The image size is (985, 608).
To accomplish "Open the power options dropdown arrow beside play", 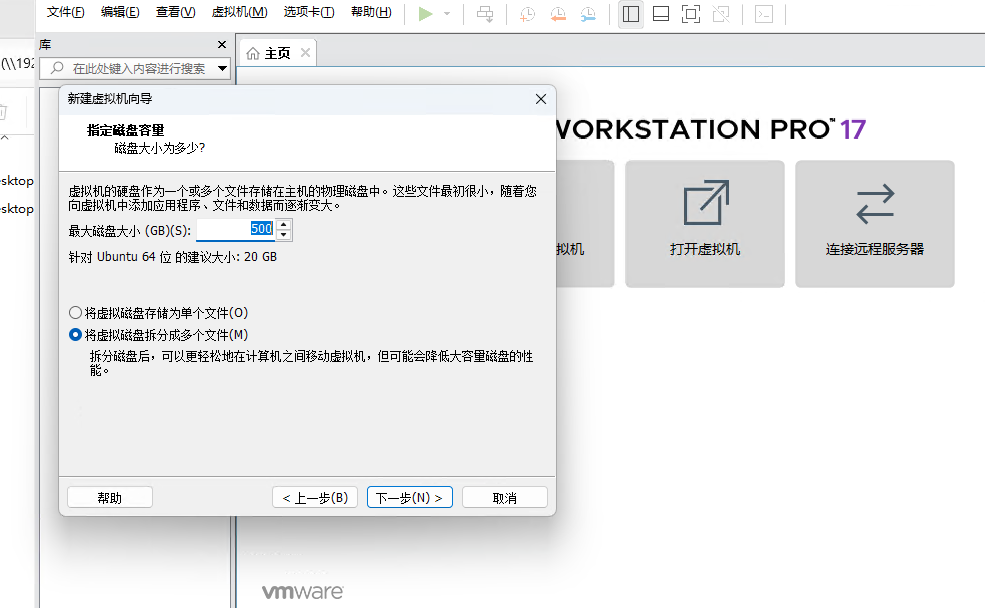I will coord(447,14).
